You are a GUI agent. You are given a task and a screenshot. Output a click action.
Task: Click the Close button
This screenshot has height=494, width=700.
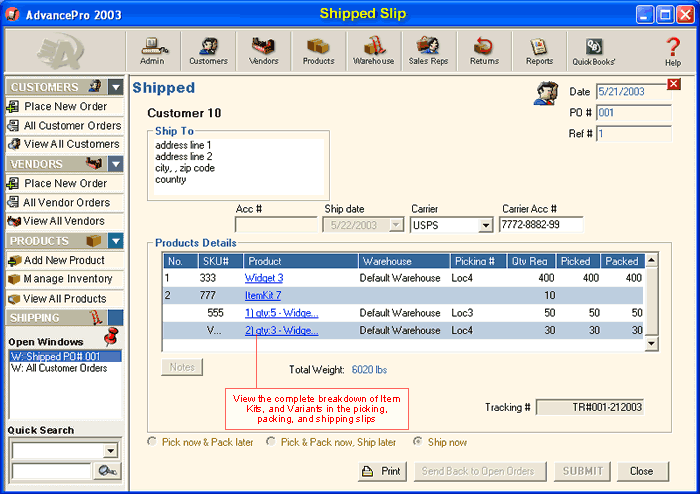pyautogui.click(x=642, y=471)
